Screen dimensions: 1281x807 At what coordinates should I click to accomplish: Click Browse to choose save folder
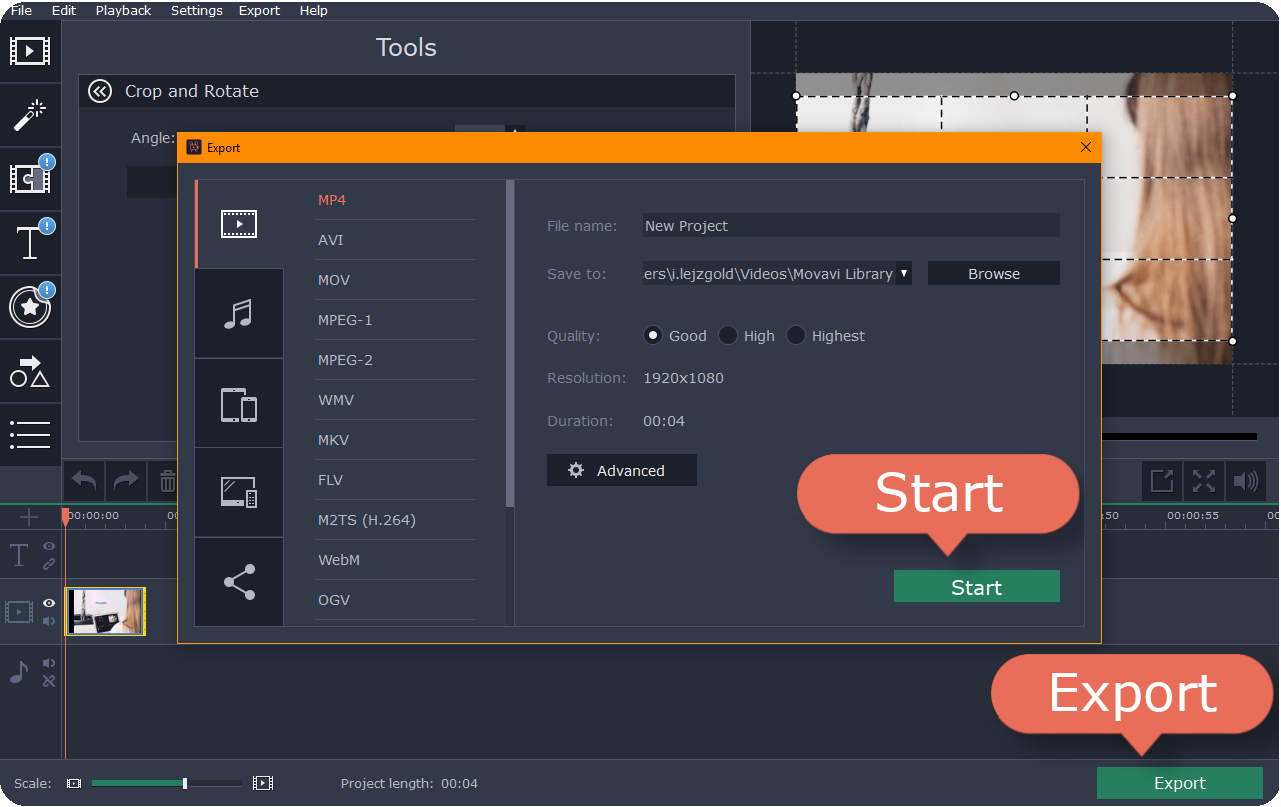(993, 272)
